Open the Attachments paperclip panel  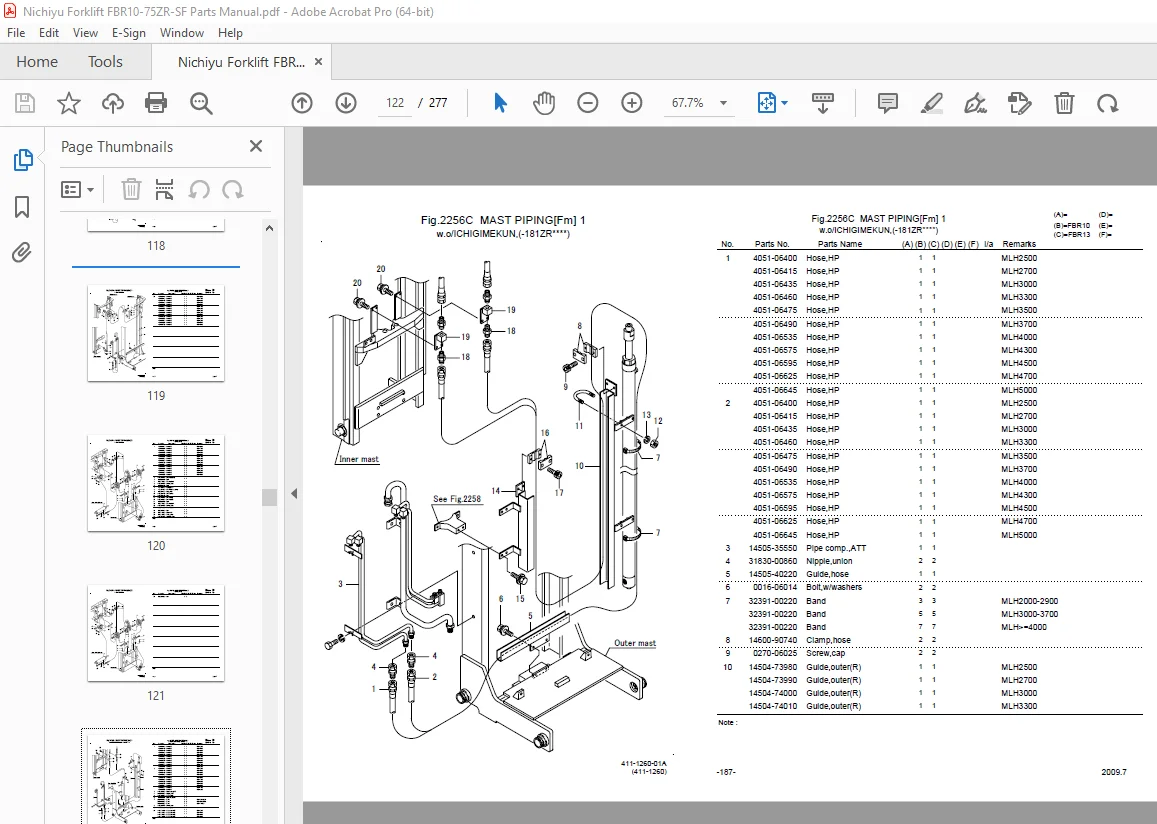pos(22,253)
